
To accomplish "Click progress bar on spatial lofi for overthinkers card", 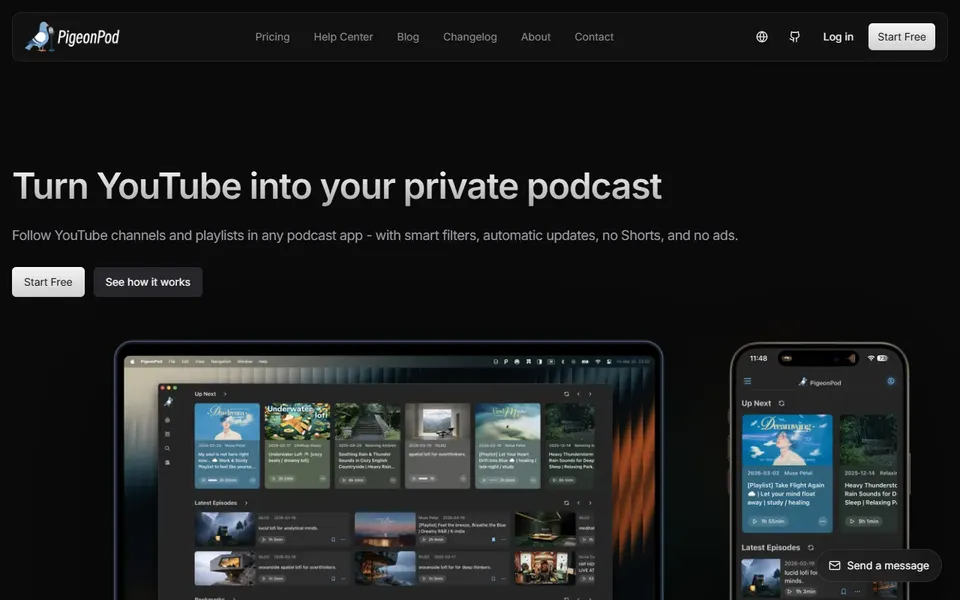I will click(423, 478).
